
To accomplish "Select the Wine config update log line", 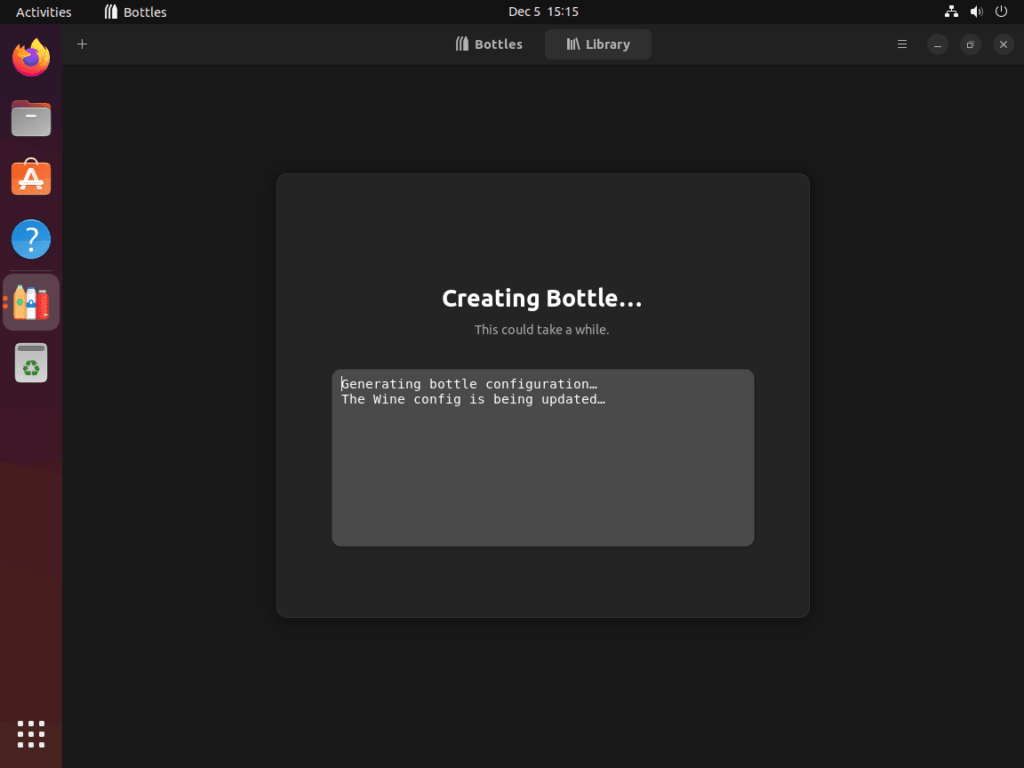I will pyautogui.click(x=474, y=399).
